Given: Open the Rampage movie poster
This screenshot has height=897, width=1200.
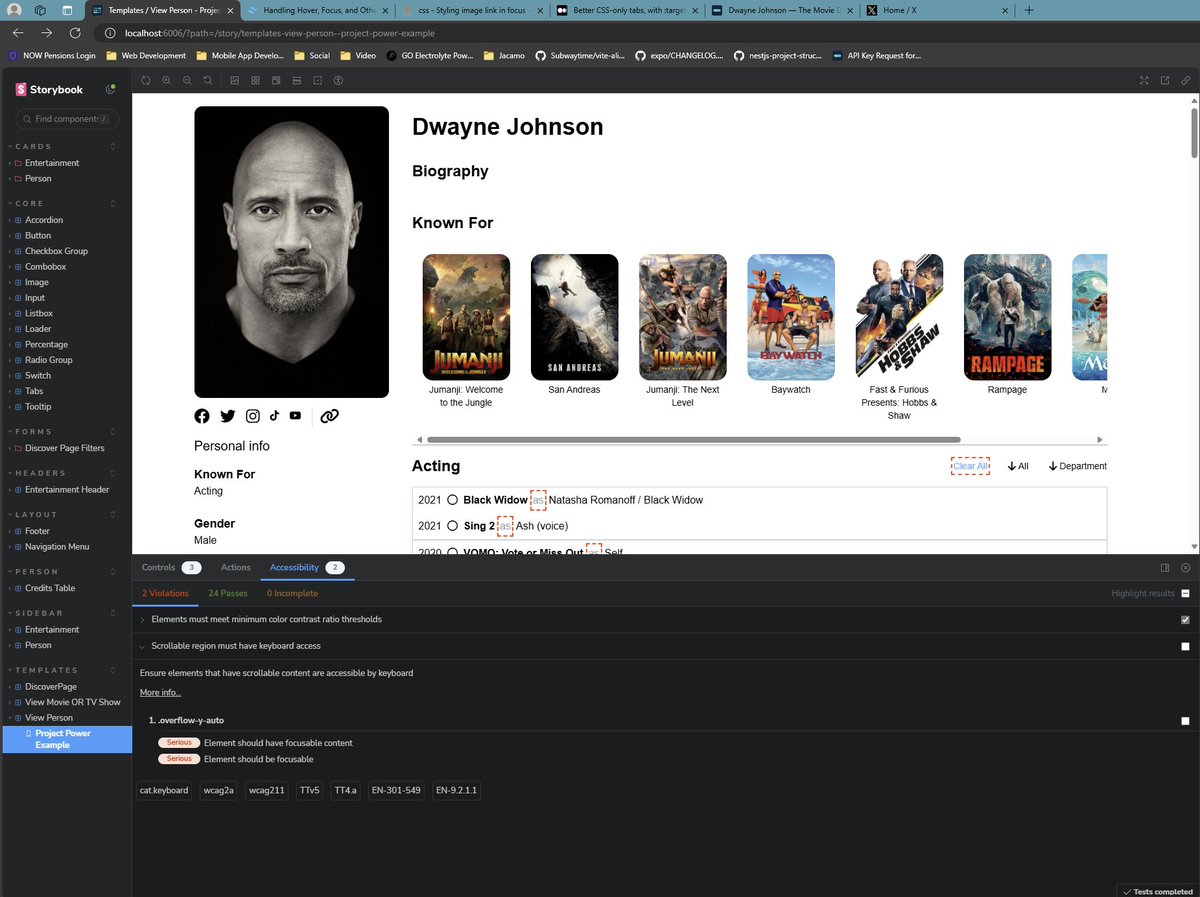Looking at the screenshot, I should (1007, 317).
